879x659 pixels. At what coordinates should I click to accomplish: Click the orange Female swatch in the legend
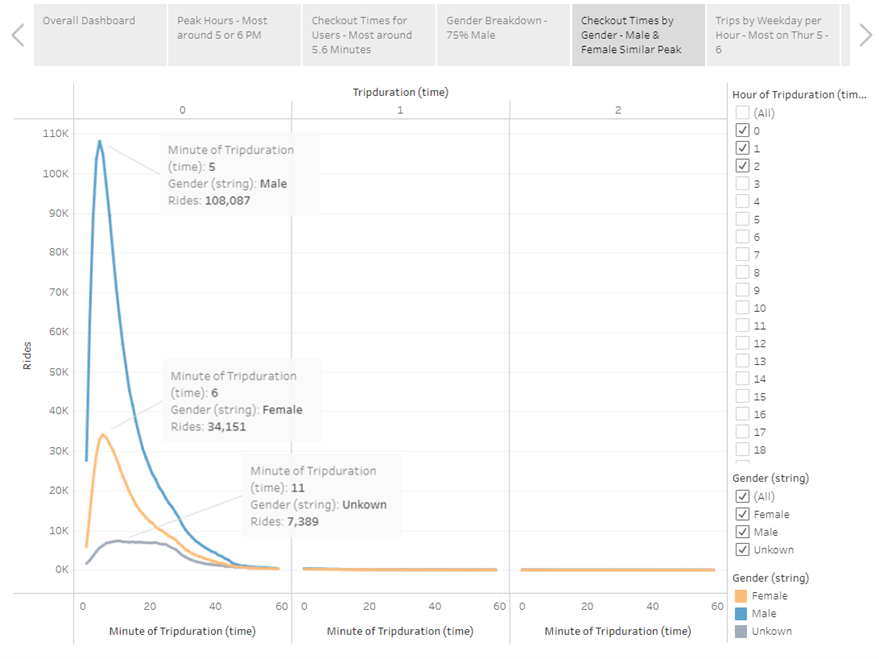(x=741, y=596)
